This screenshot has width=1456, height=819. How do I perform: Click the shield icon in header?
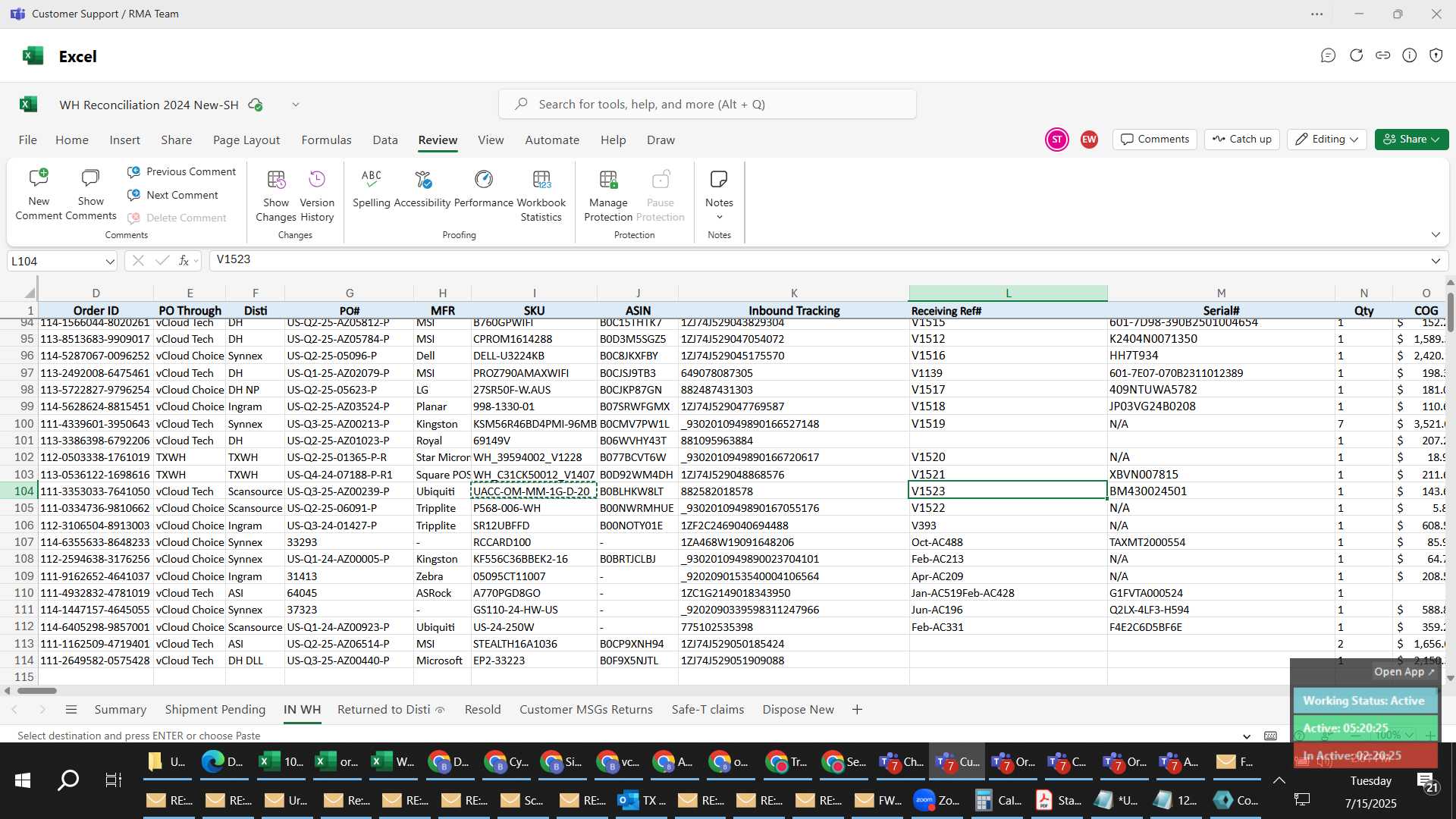click(x=1436, y=55)
